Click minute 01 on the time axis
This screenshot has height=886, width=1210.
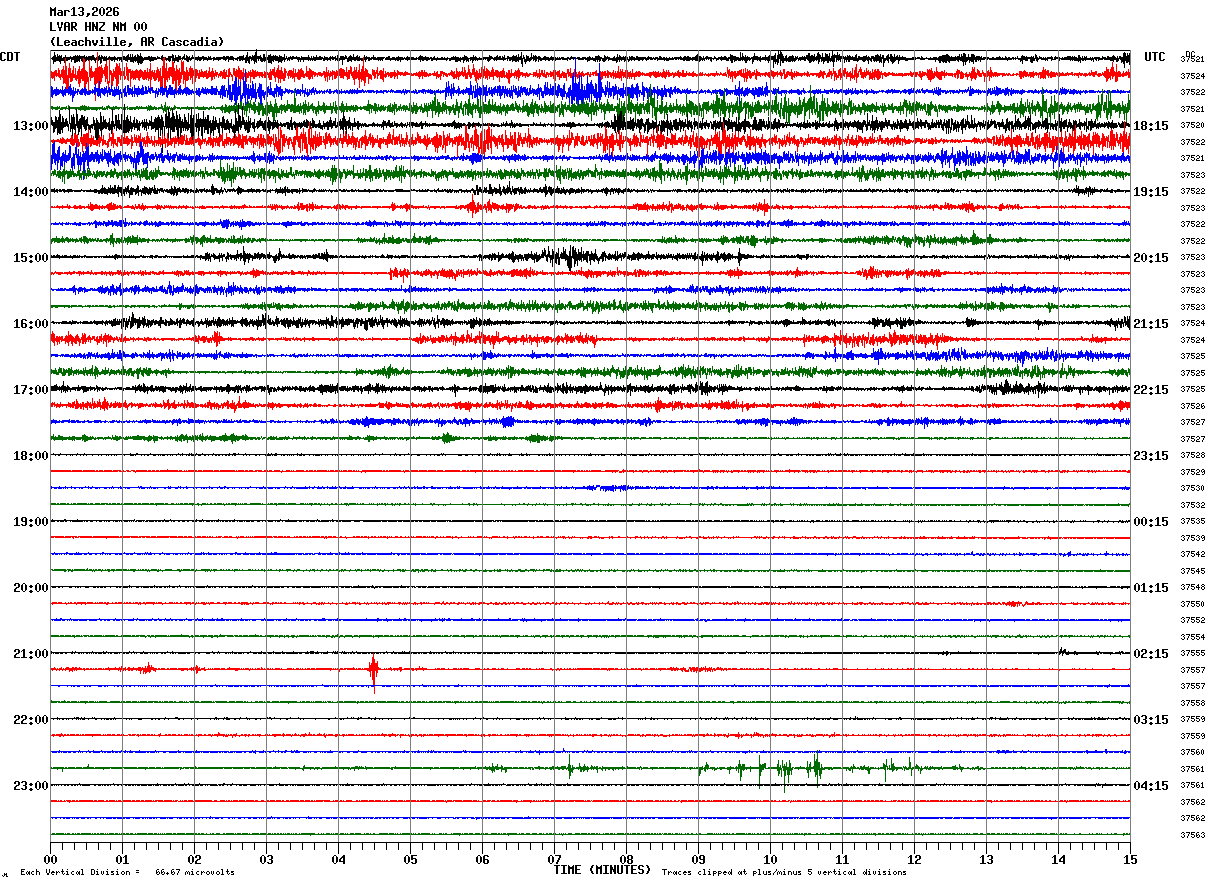click(122, 860)
